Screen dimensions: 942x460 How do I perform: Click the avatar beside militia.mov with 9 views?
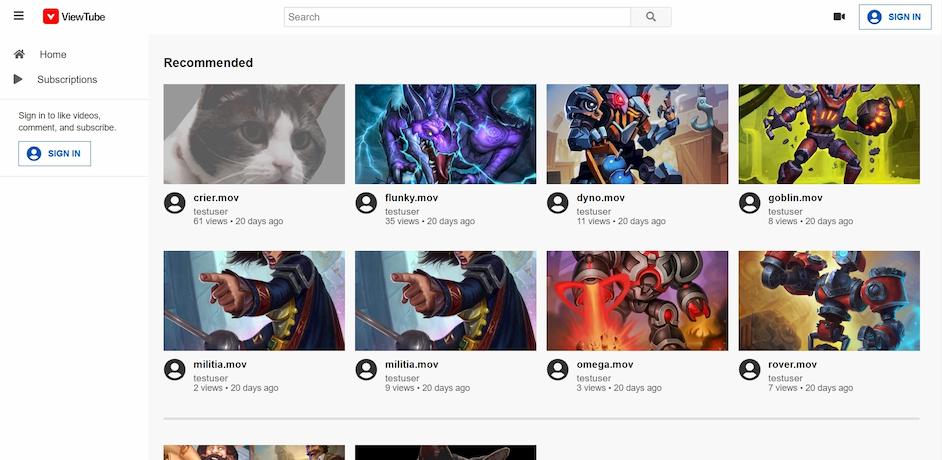coord(366,370)
